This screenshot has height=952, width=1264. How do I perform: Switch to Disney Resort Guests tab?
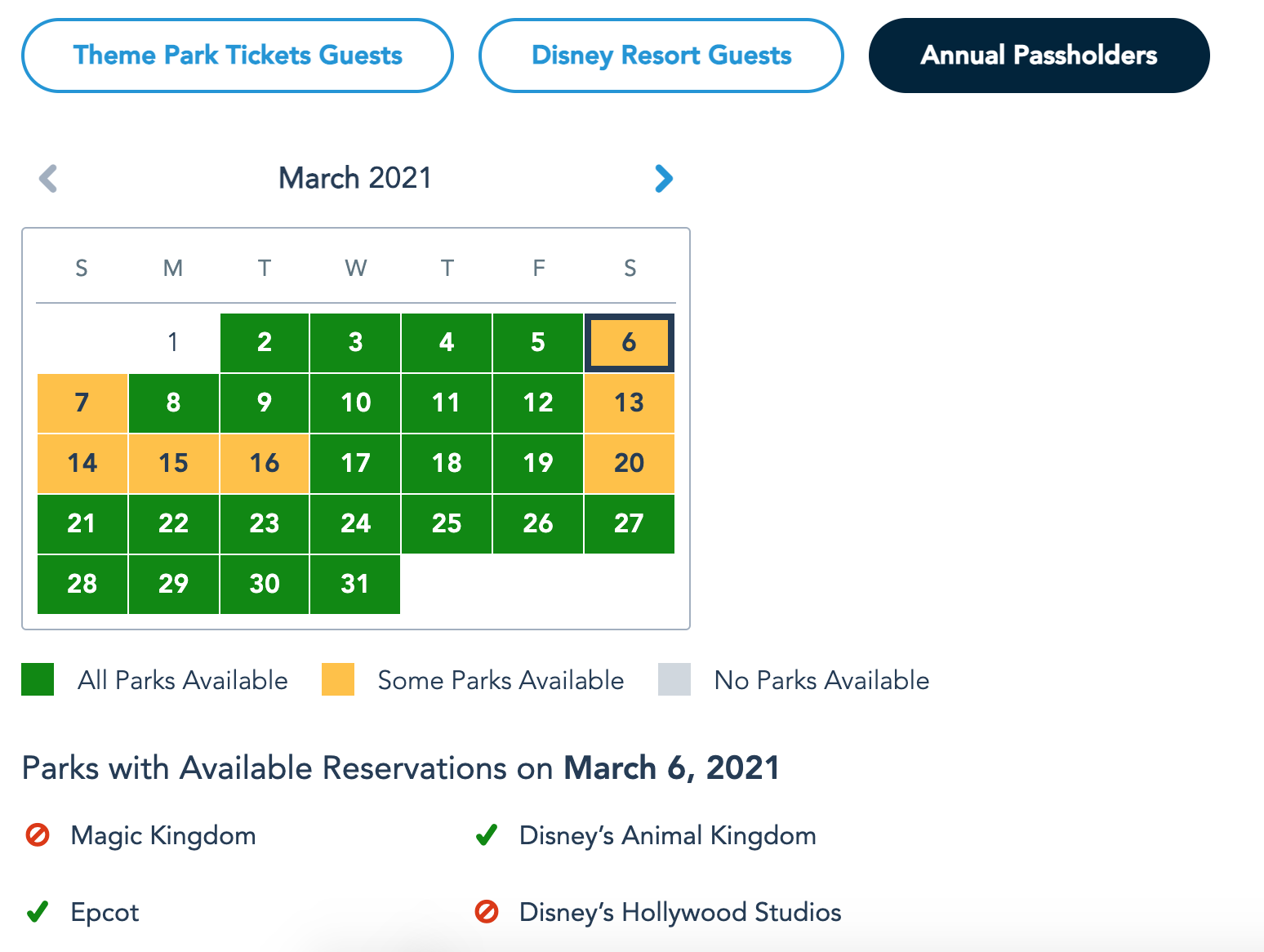(661, 56)
